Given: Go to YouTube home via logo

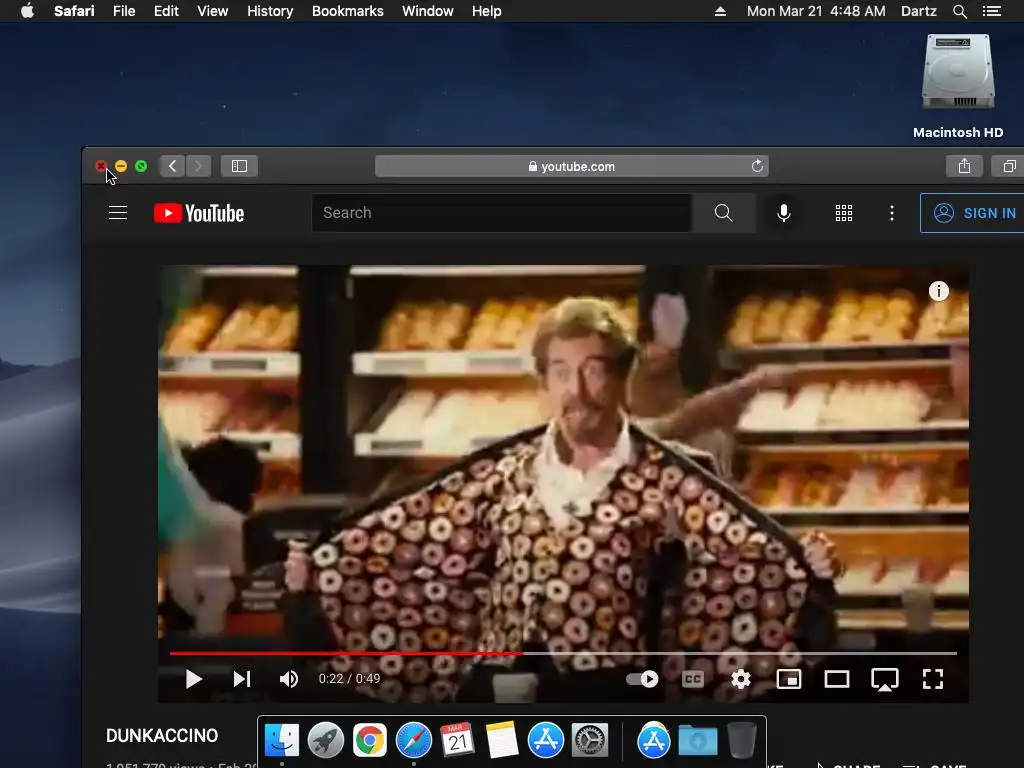Looking at the screenshot, I should coord(199,214).
